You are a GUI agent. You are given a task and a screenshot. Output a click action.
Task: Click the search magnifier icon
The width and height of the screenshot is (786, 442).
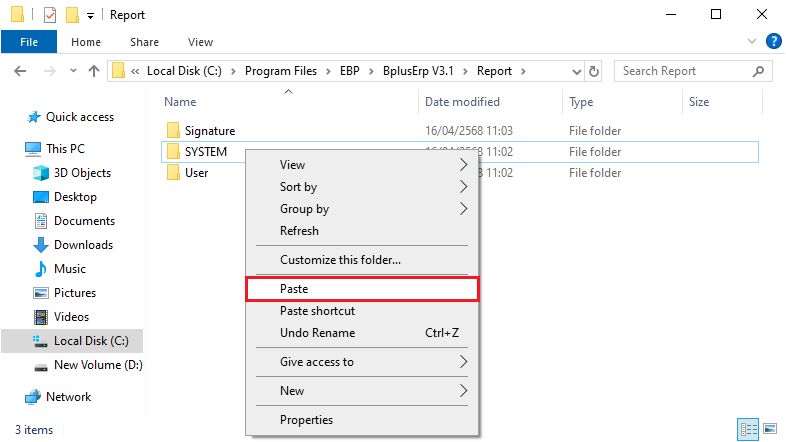pos(758,71)
